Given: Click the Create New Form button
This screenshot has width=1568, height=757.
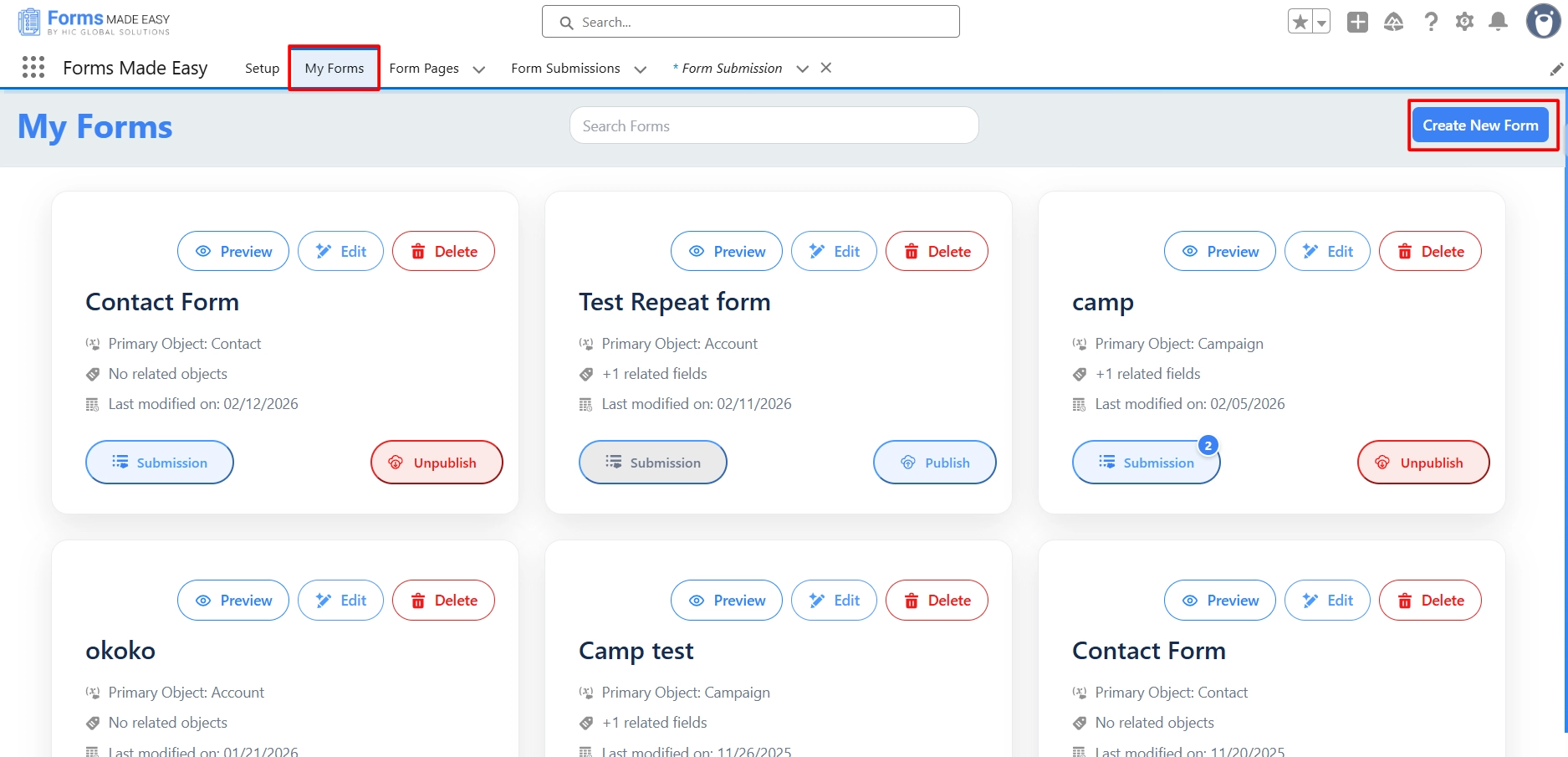Looking at the screenshot, I should (x=1480, y=125).
